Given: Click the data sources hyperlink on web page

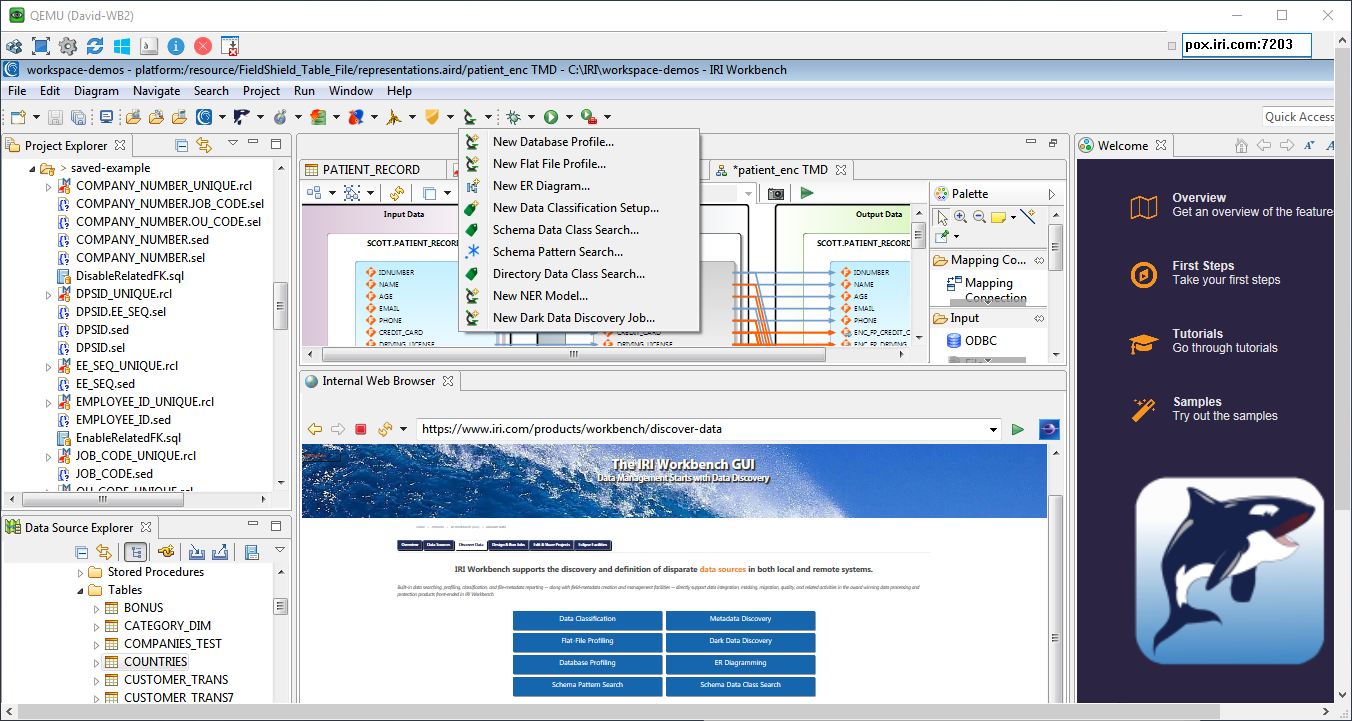Looking at the screenshot, I should coord(722,569).
